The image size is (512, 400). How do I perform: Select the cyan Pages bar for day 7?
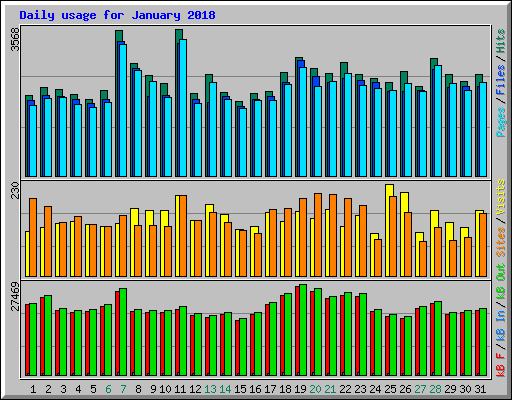click(123, 110)
